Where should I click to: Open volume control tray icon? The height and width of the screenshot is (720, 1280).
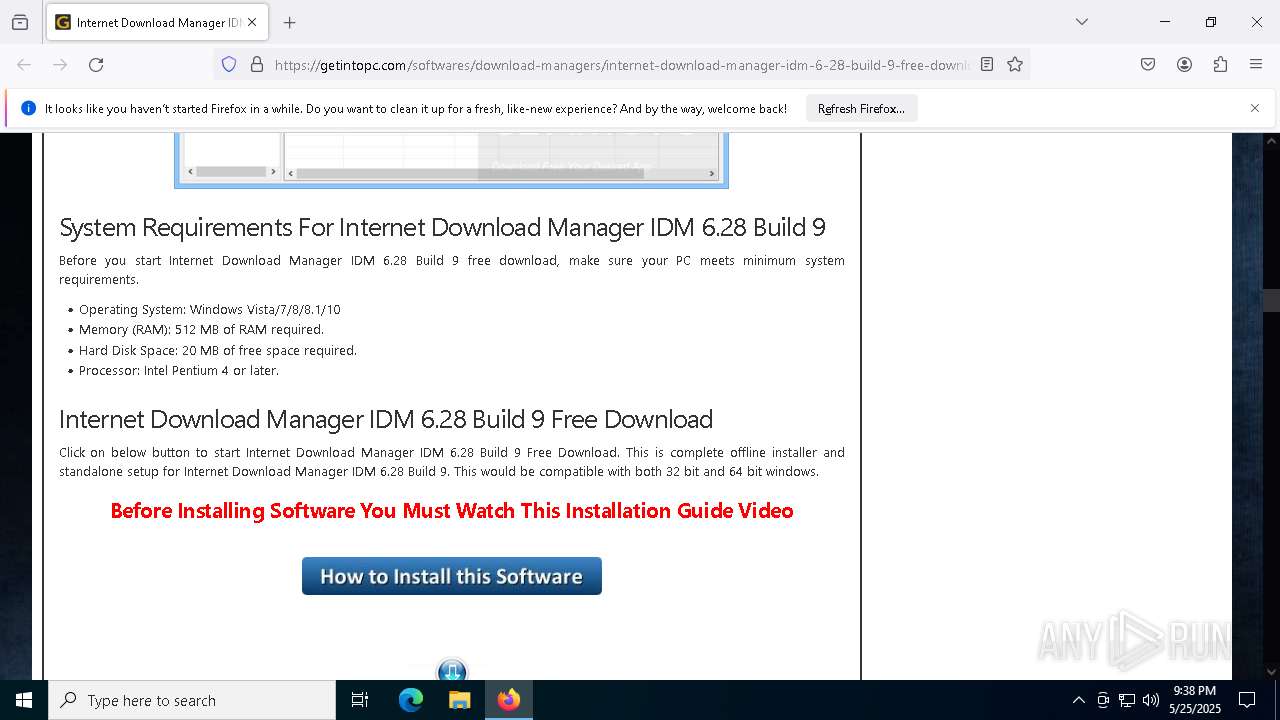tap(1151, 700)
